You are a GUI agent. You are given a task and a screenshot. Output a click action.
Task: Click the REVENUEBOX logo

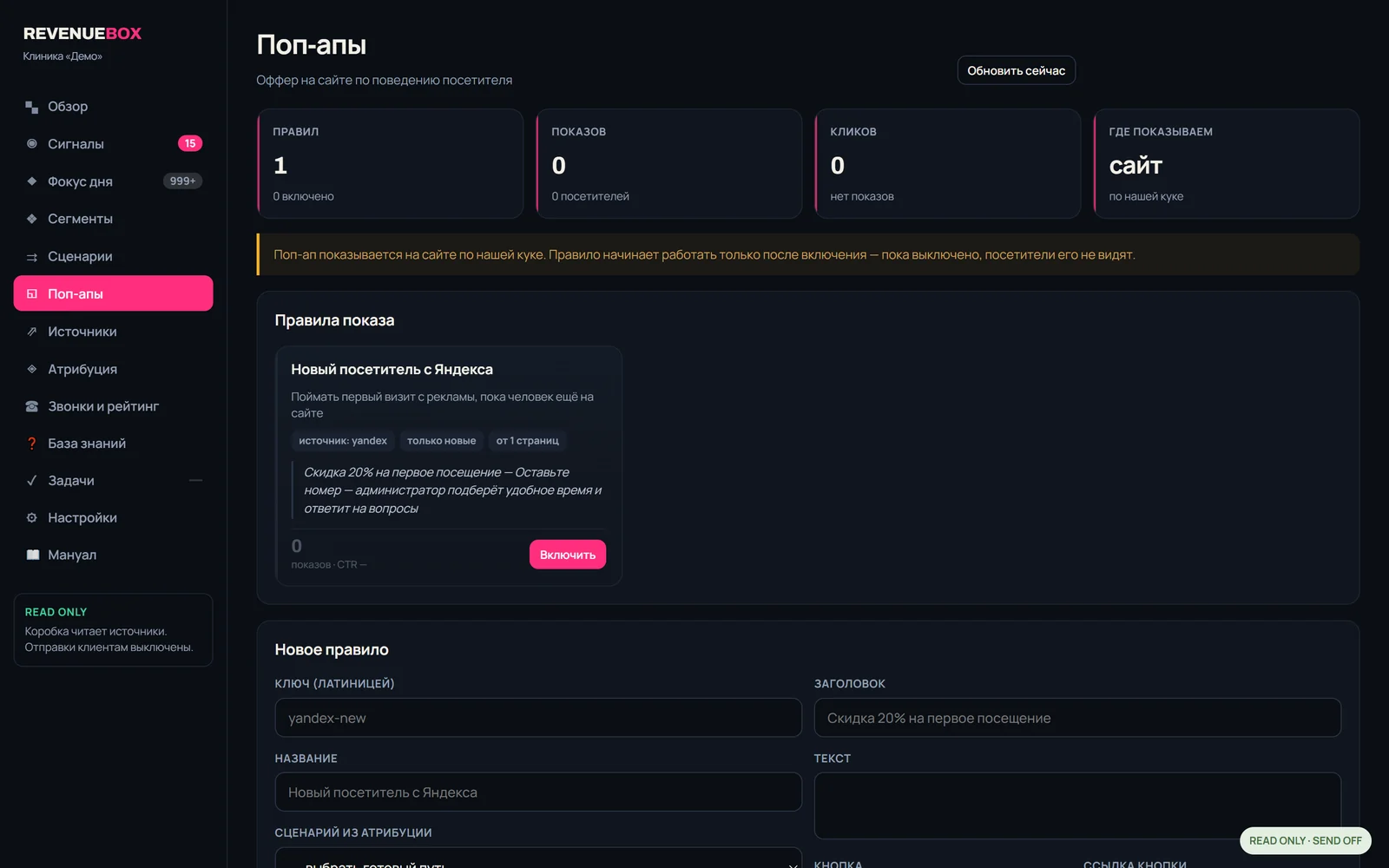82,34
